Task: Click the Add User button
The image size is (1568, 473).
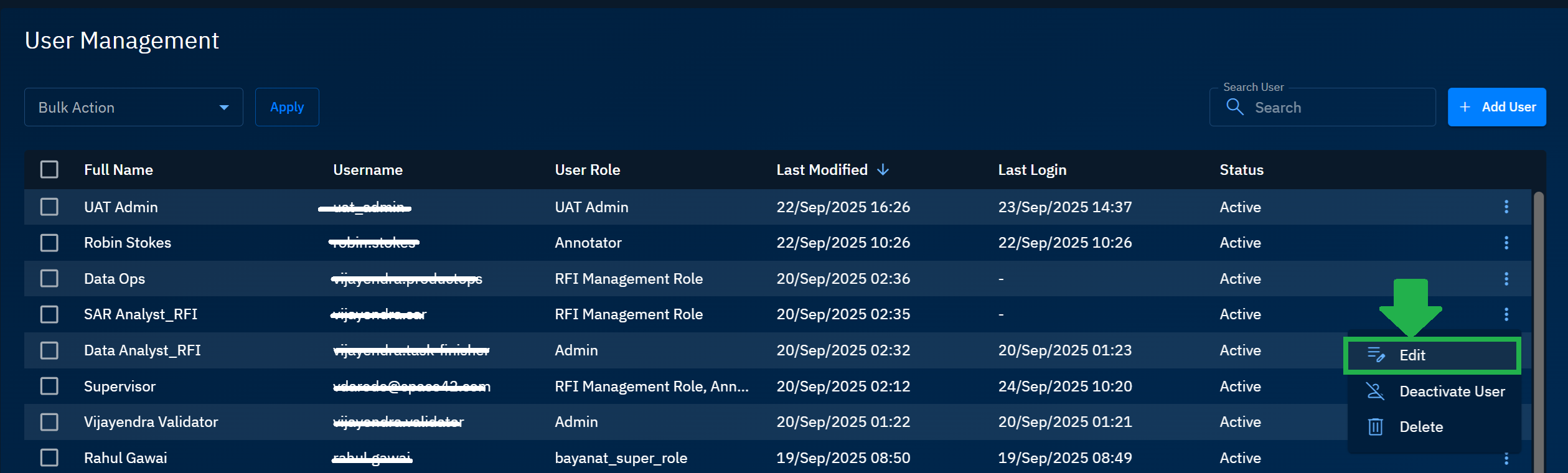Action: [1496, 107]
